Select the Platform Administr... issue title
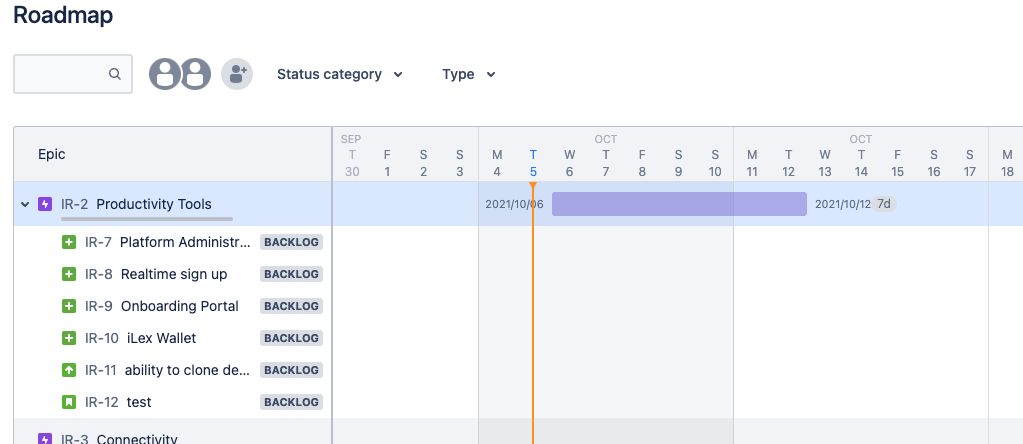 (x=185, y=243)
